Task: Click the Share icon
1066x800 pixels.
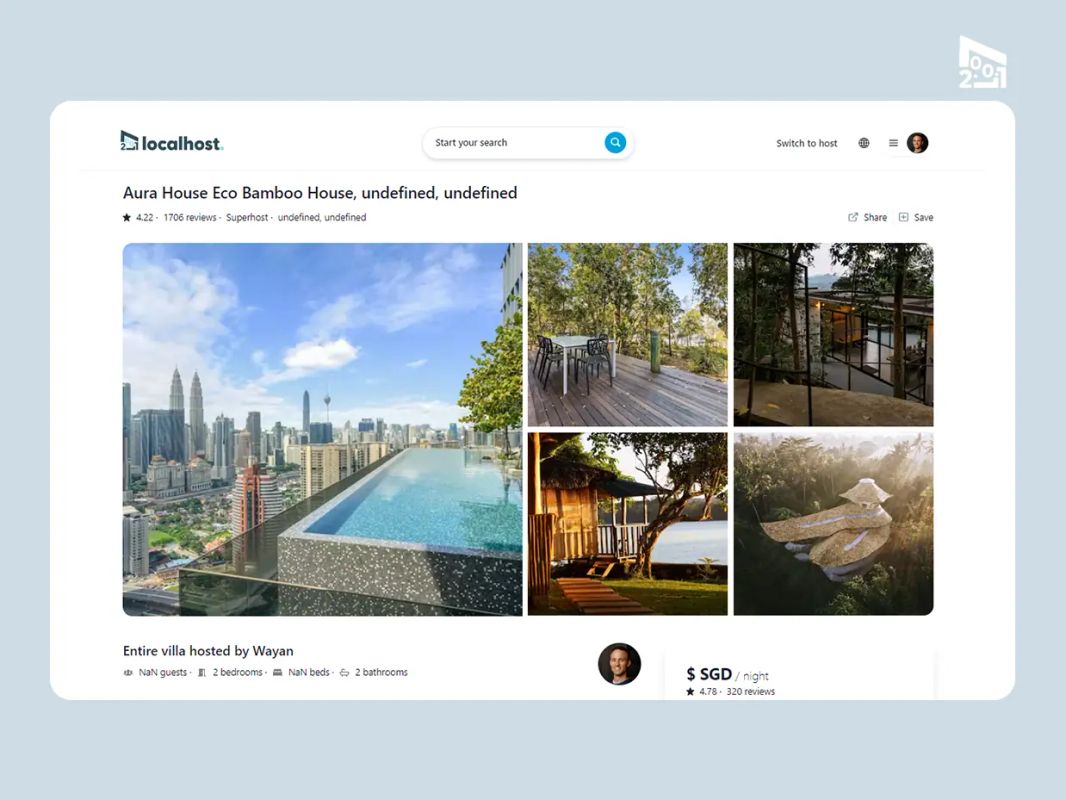Action: (853, 217)
